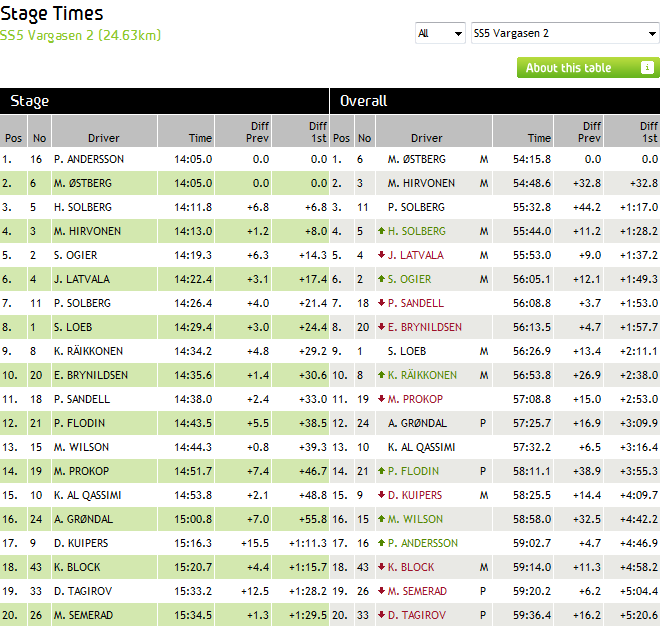The image size is (661, 626).
Task: Select M. HIRVONEN in the Overall table
Action: (421, 183)
